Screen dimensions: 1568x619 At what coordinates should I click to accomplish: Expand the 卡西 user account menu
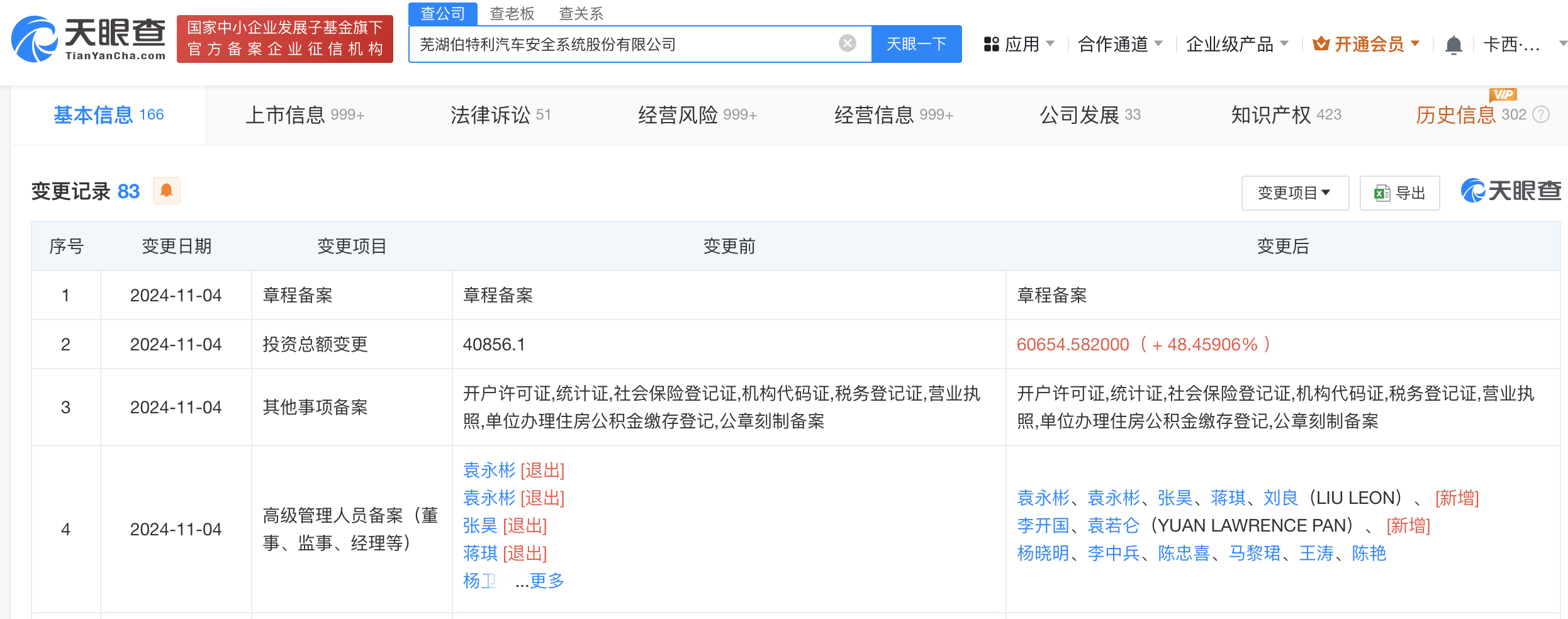click(x=1525, y=44)
